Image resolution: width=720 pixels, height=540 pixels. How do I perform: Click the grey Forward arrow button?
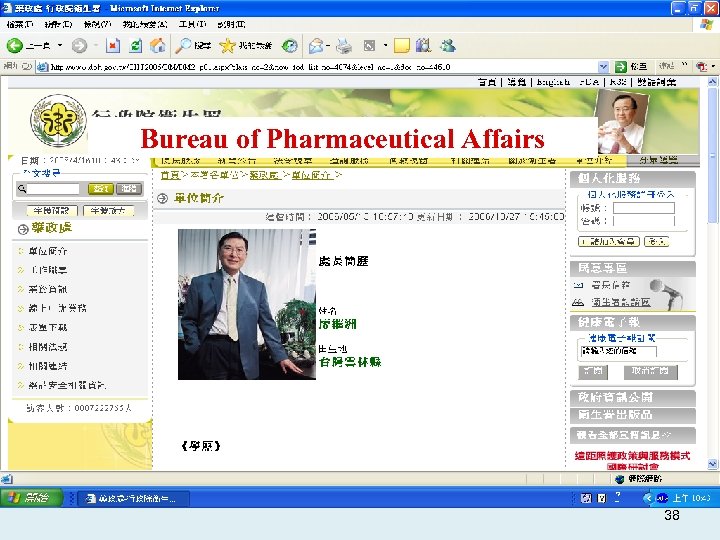coord(79,45)
